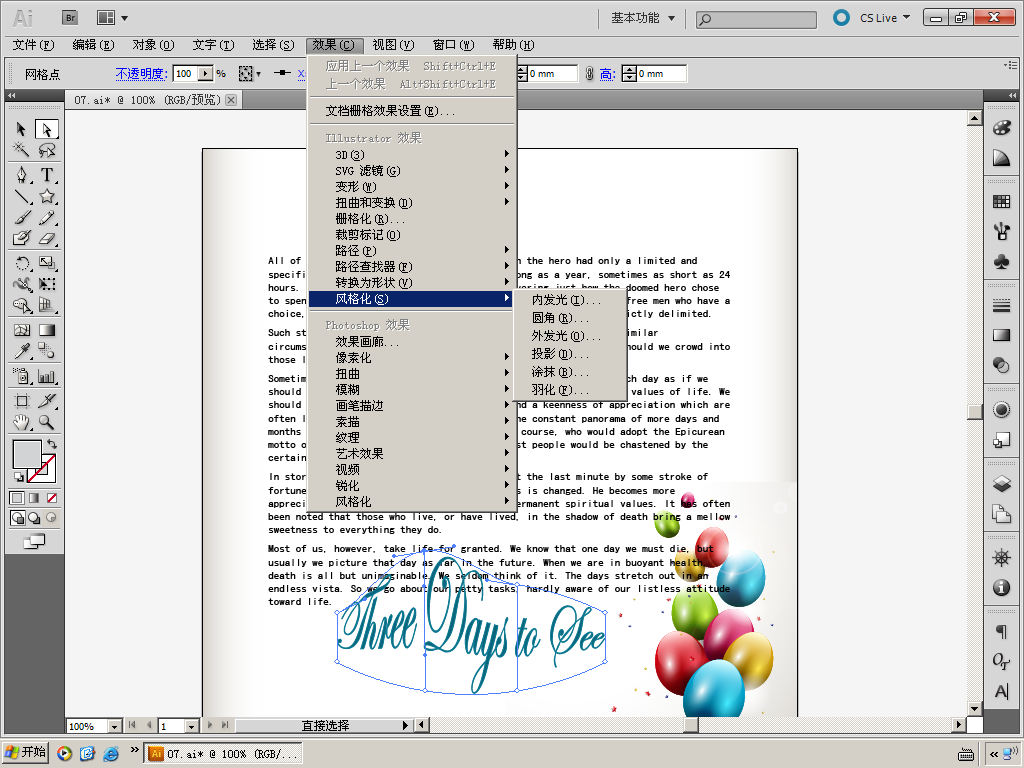1024x768 pixels.
Task: Open Arrange Documents dropdown
Action: coord(112,18)
